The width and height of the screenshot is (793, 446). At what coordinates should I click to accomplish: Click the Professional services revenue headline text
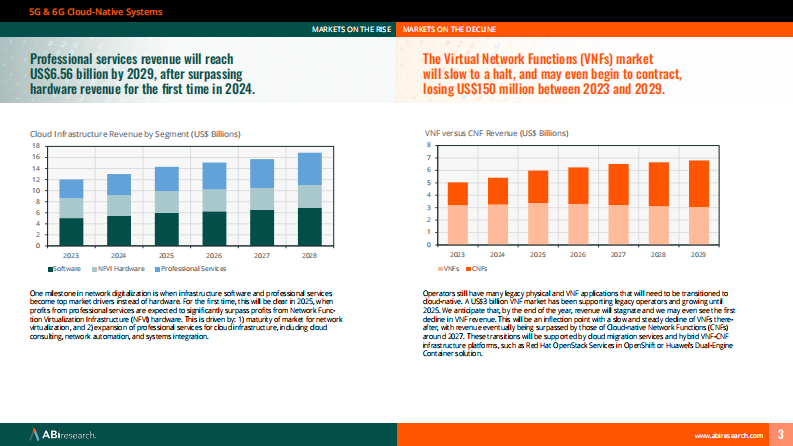coord(143,74)
